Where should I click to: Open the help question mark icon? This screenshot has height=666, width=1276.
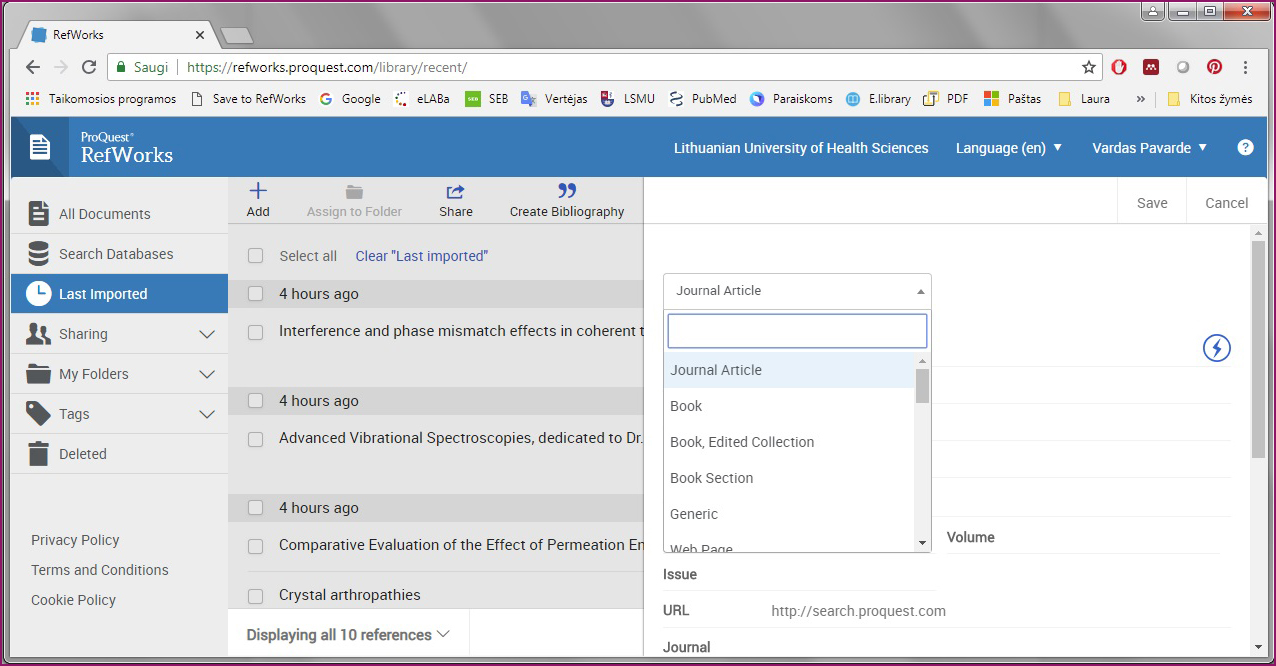coord(1245,147)
